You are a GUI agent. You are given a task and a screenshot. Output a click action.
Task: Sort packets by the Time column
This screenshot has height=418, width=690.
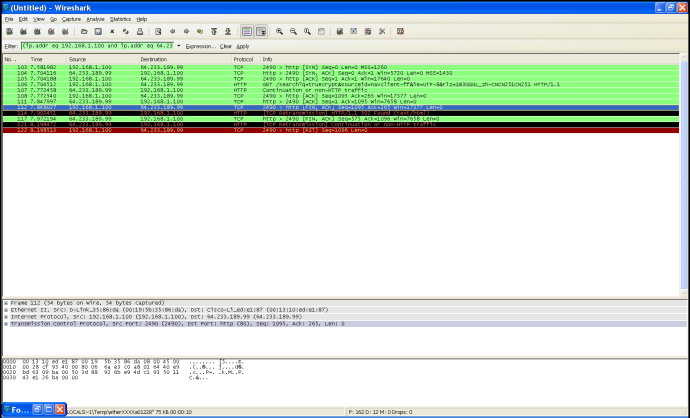pos(47,59)
